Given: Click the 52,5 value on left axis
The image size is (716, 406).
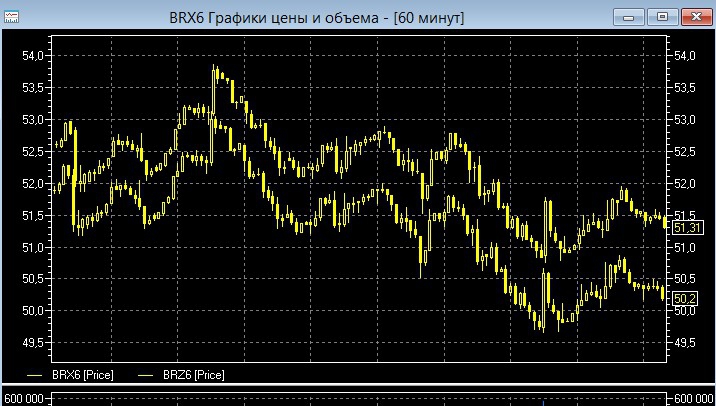Looking at the screenshot, I should coord(32,152).
